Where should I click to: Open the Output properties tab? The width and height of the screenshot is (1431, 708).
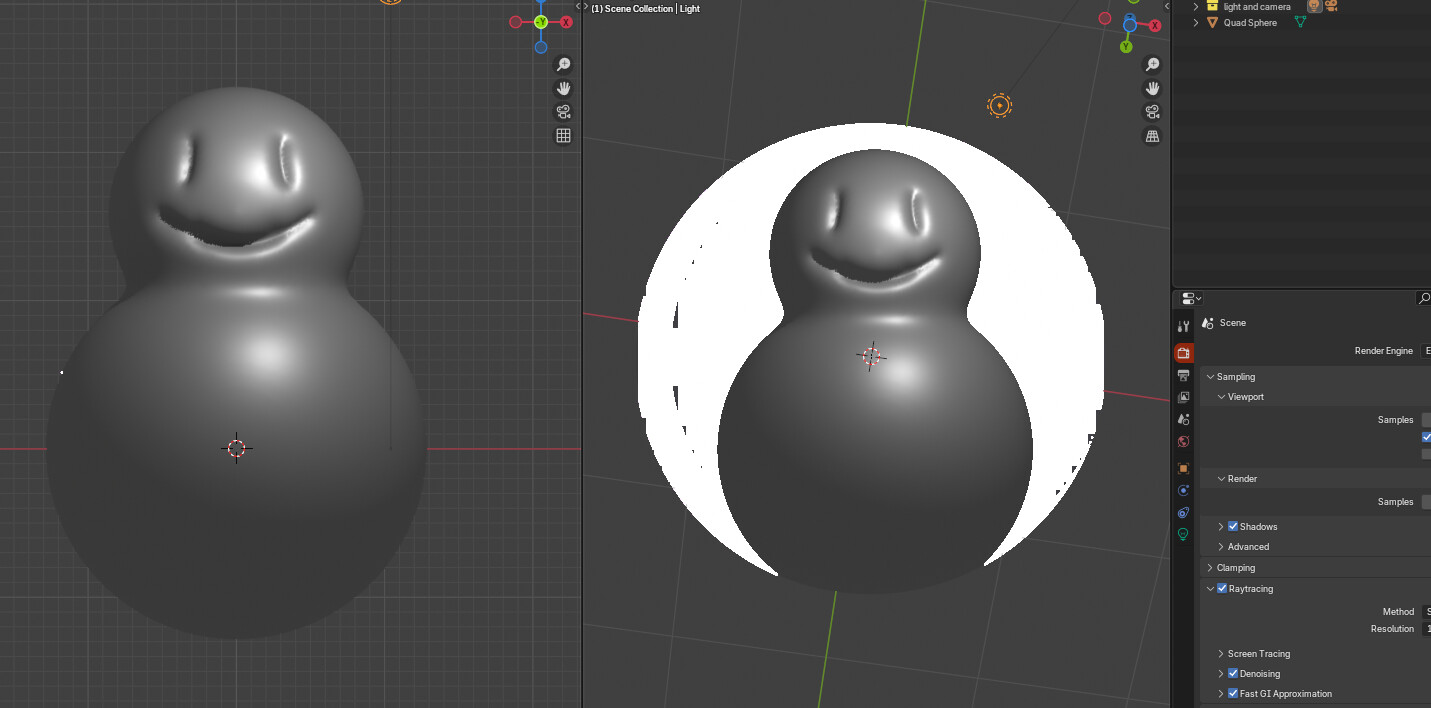[x=1183, y=375]
